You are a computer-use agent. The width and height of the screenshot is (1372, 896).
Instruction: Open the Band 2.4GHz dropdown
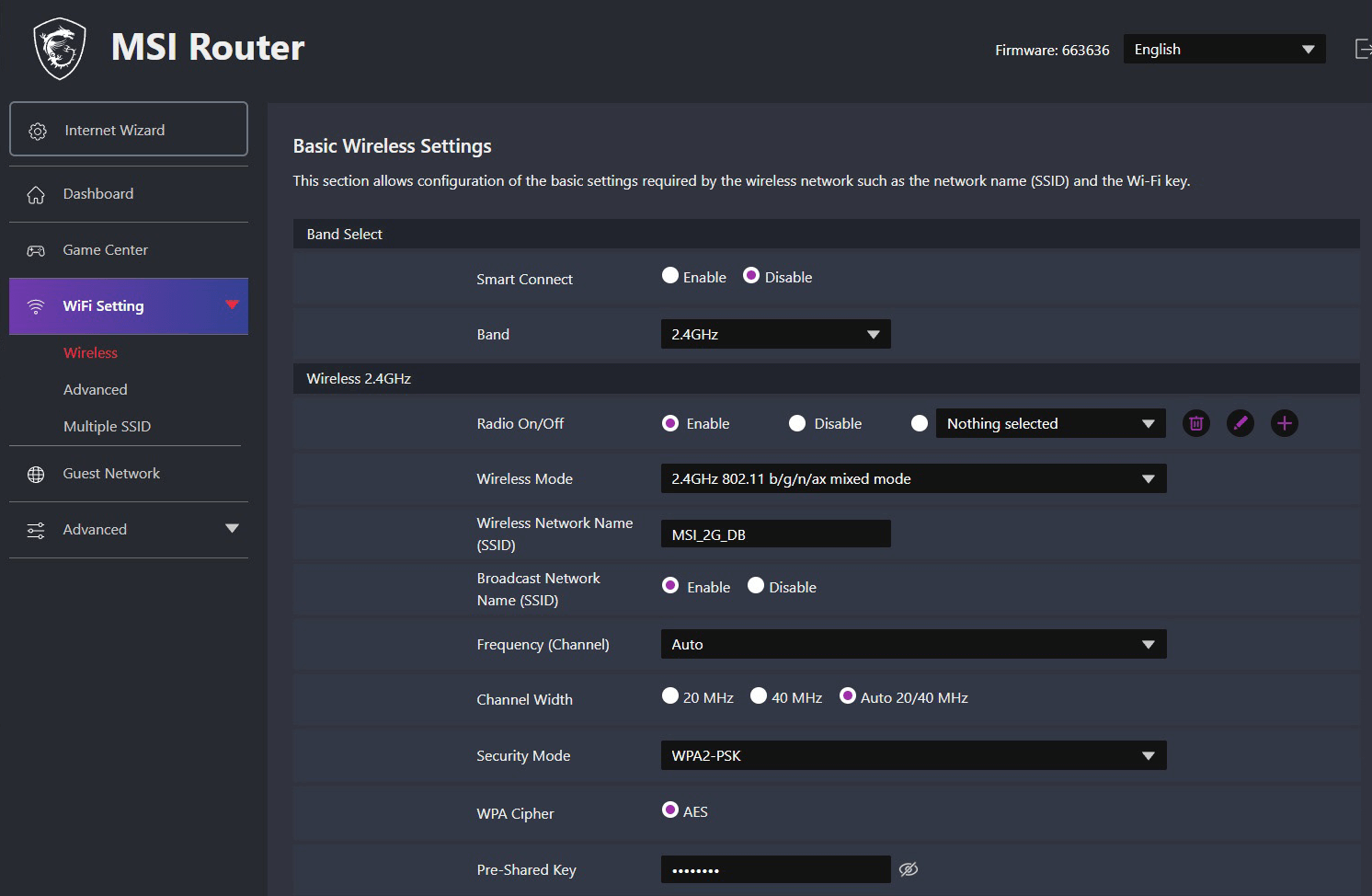coord(775,334)
